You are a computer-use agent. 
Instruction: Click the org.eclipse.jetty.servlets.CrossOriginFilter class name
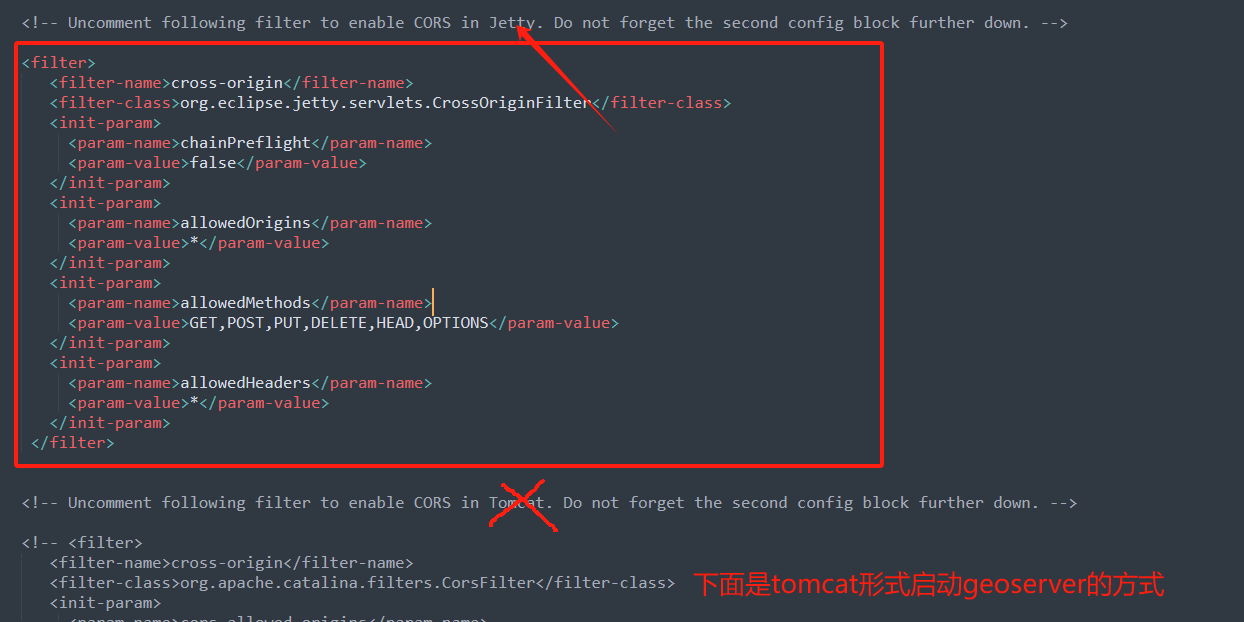pos(385,103)
